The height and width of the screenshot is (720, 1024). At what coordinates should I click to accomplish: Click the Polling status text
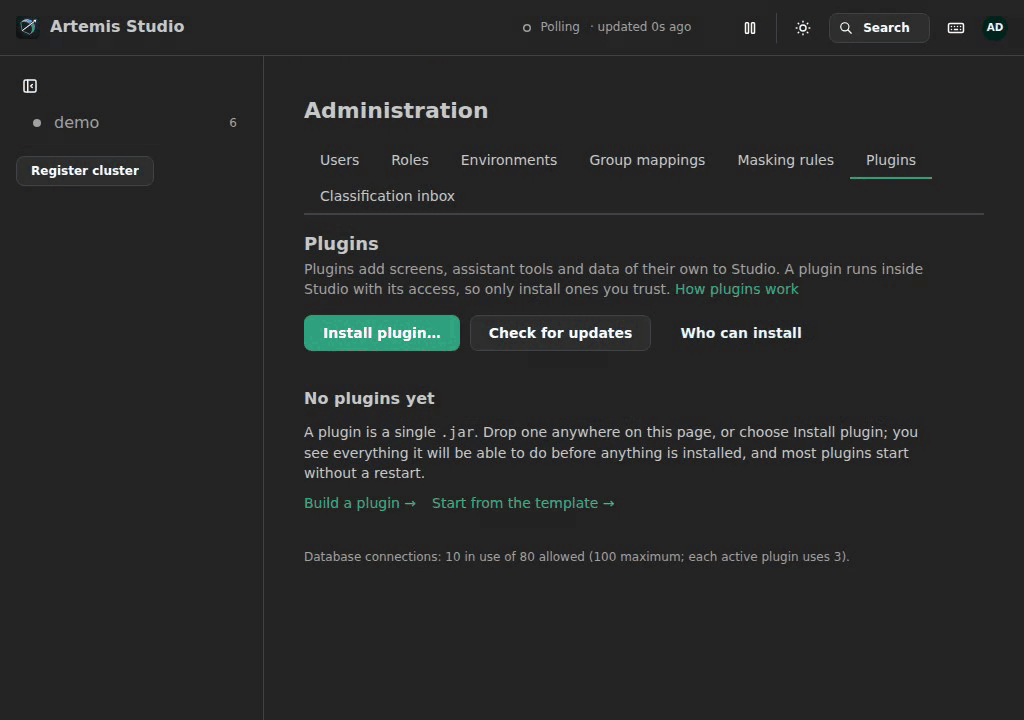pos(560,27)
